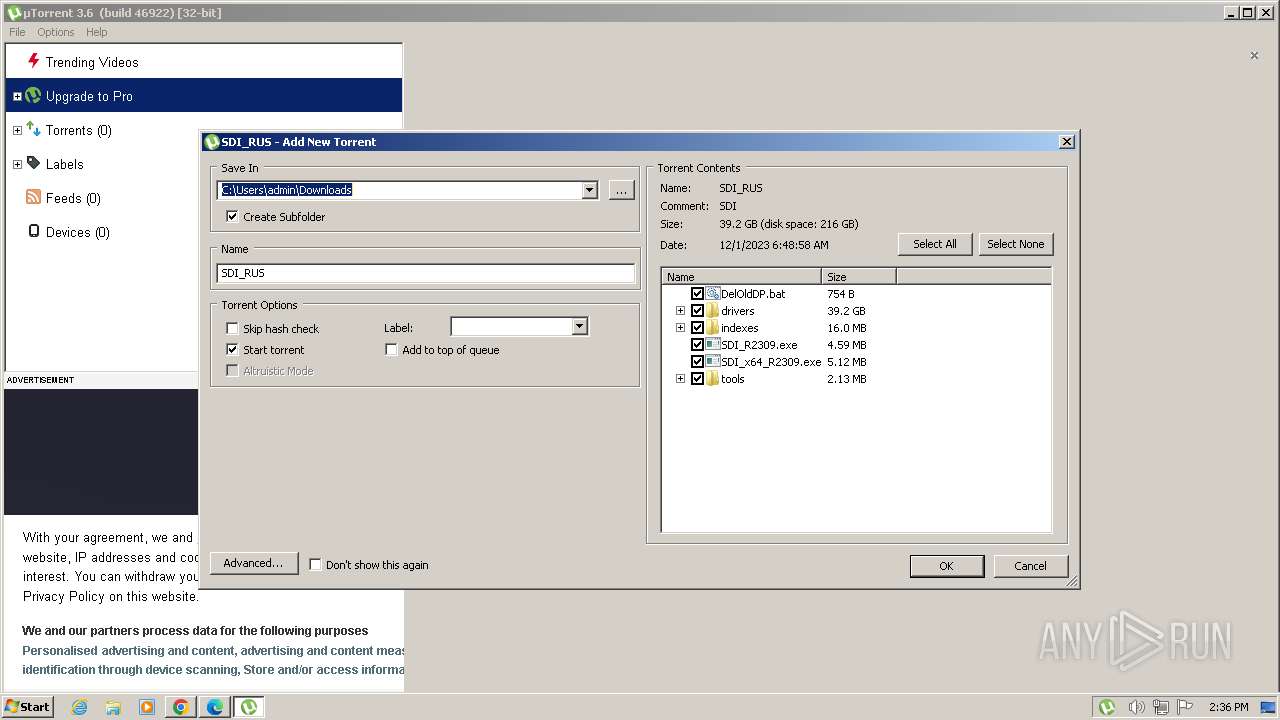This screenshot has height=720, width=1280.
Task: Click the drivers folder icon
Action: point(713,311)
